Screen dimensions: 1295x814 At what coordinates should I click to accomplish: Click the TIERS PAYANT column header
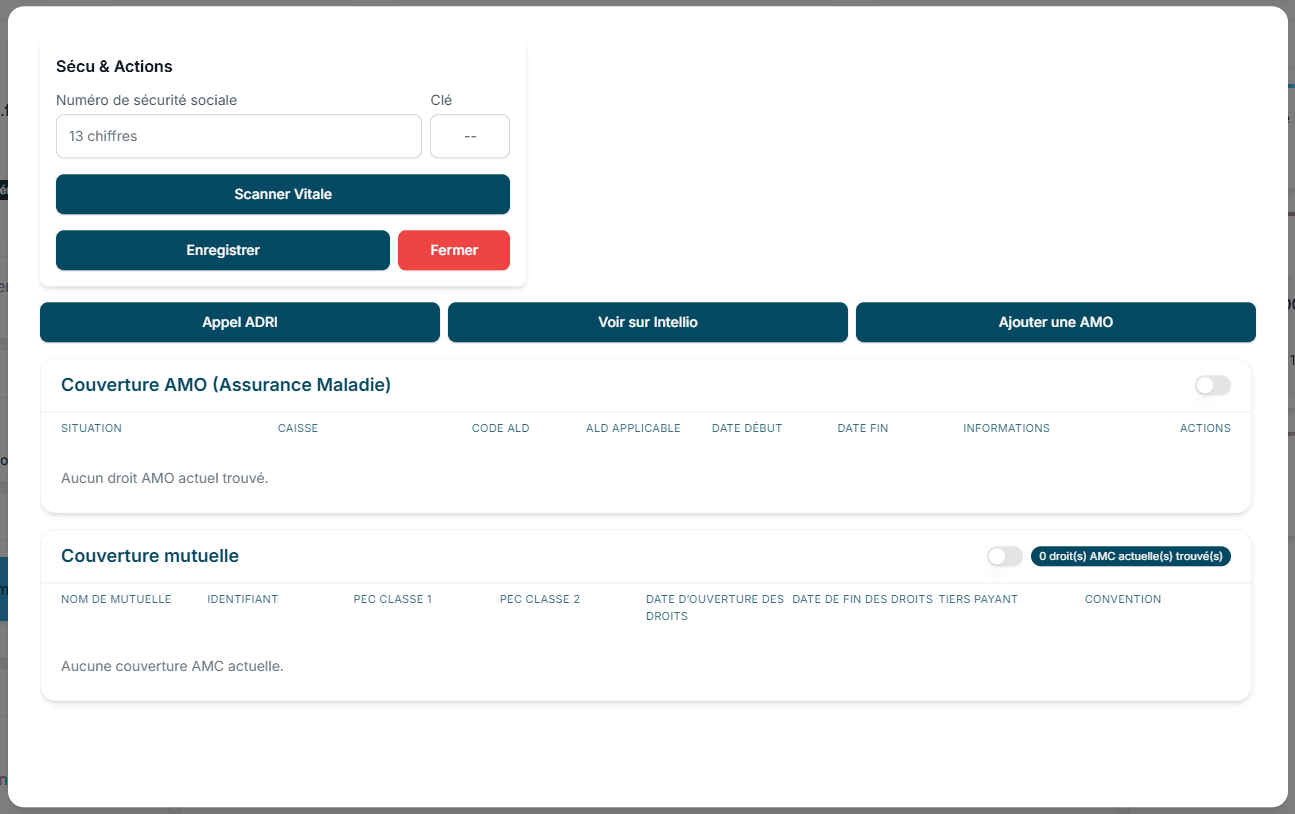(x=978, y=599)
